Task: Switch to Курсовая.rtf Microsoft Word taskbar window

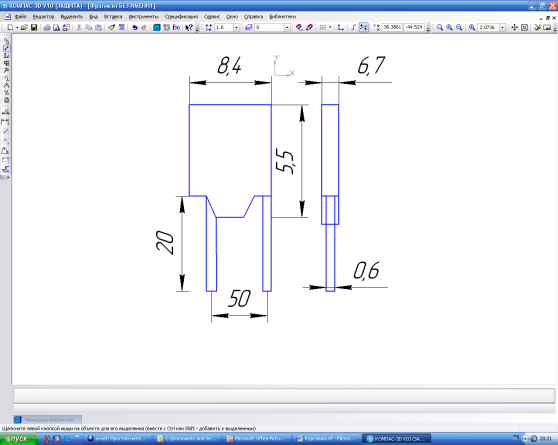Action: point(327,439)
